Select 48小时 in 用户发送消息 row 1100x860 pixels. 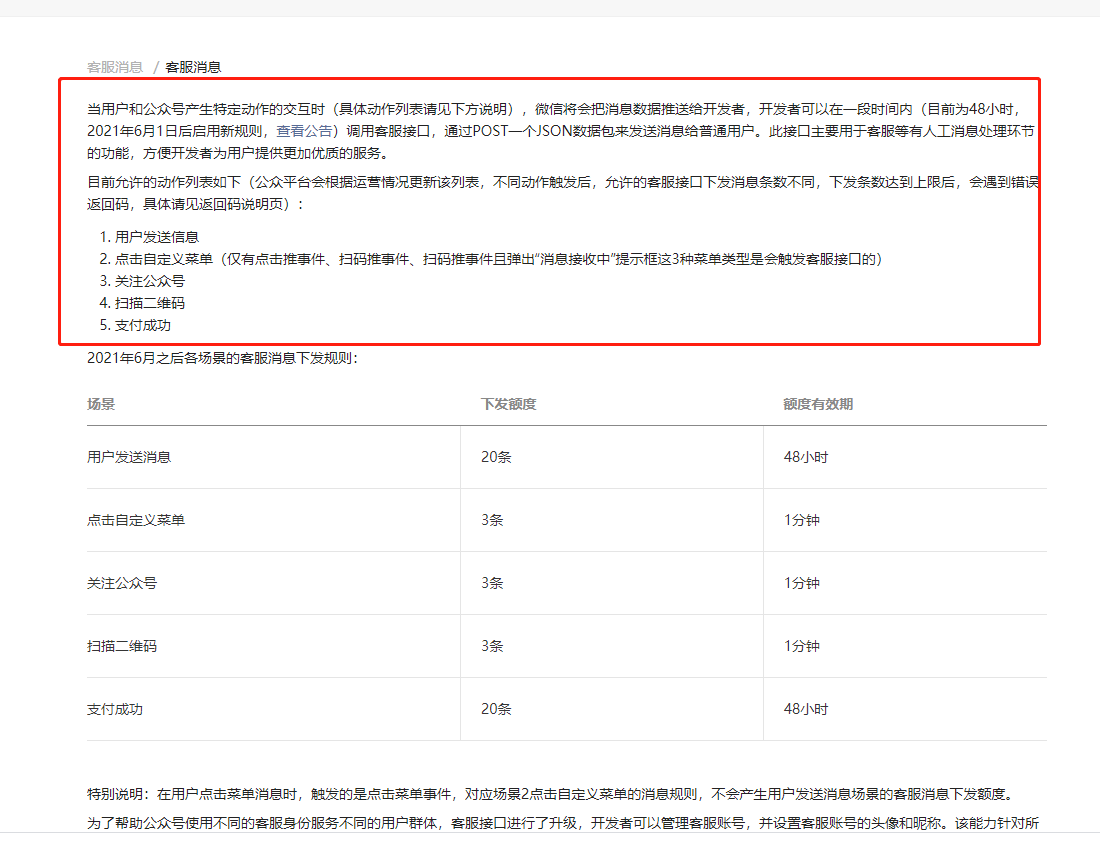(806, 457)
